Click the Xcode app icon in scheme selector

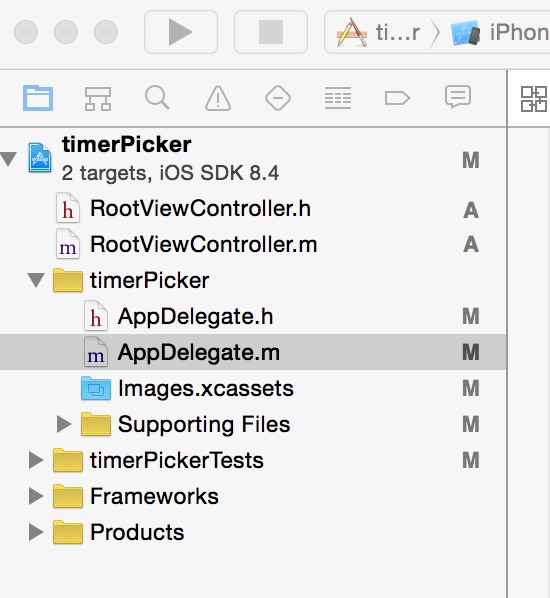pos(352,33)
